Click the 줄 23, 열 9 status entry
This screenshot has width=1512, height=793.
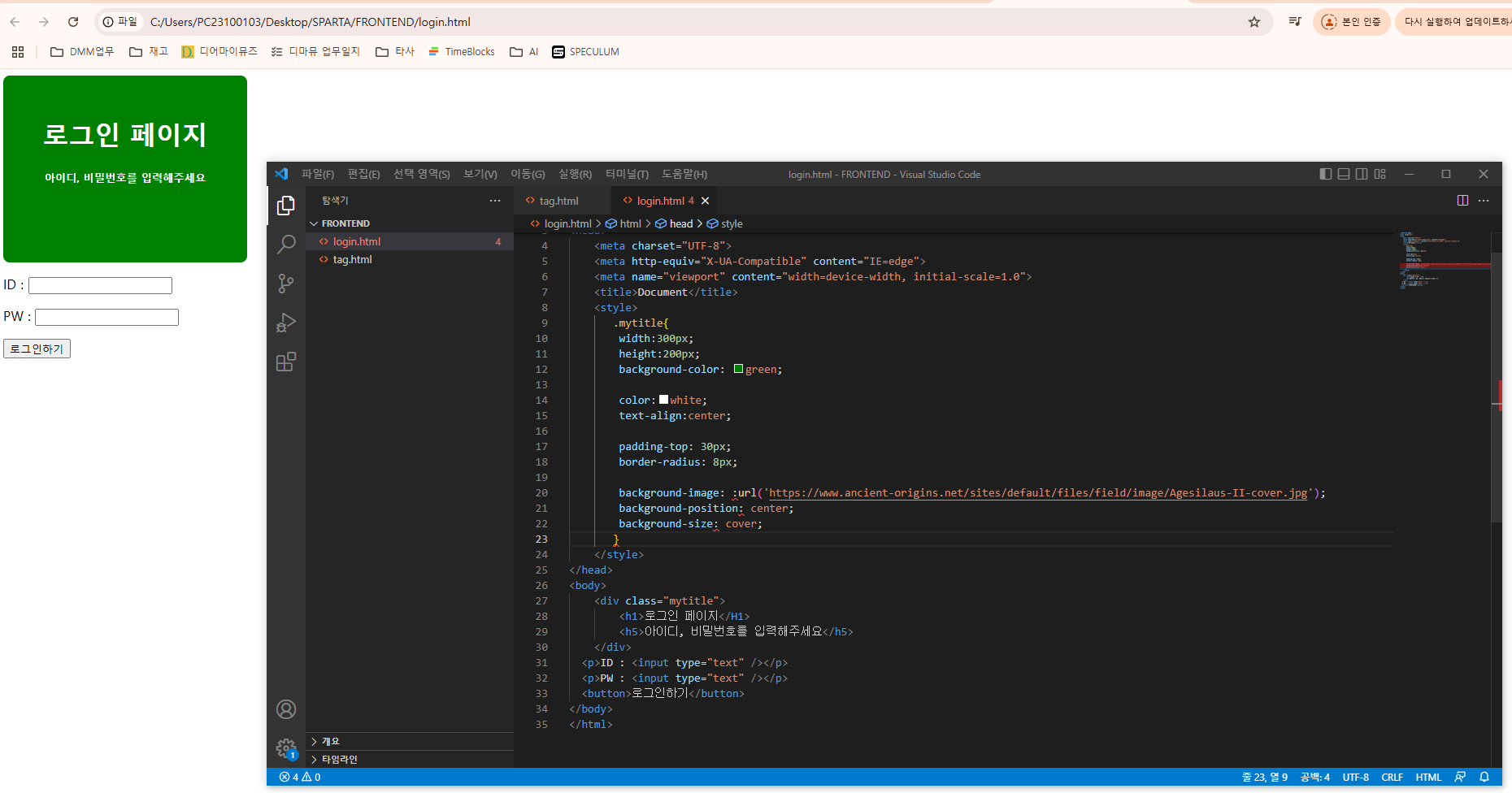coord(1264,778)
